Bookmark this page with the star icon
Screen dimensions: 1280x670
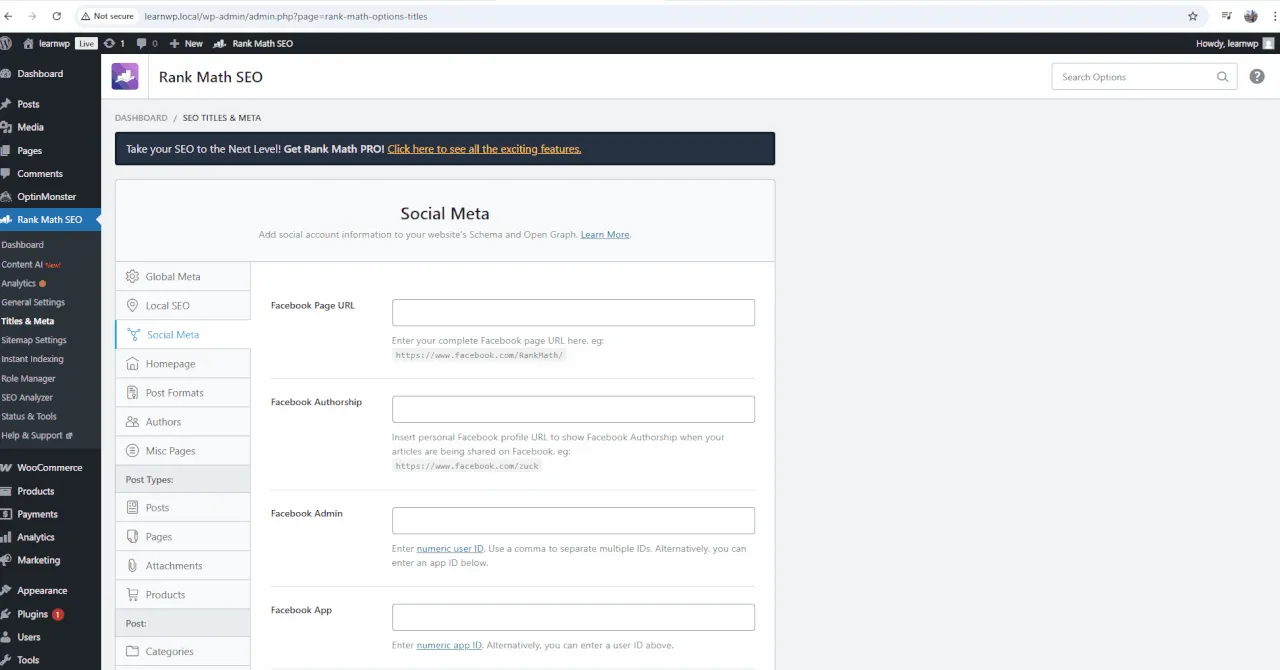click(1192, 16)
